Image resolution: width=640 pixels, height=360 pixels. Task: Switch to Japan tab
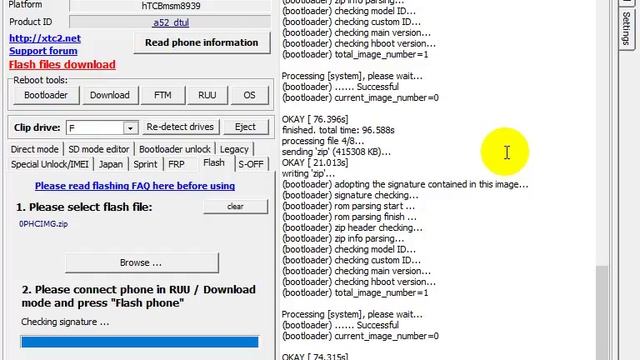(111, 164)
